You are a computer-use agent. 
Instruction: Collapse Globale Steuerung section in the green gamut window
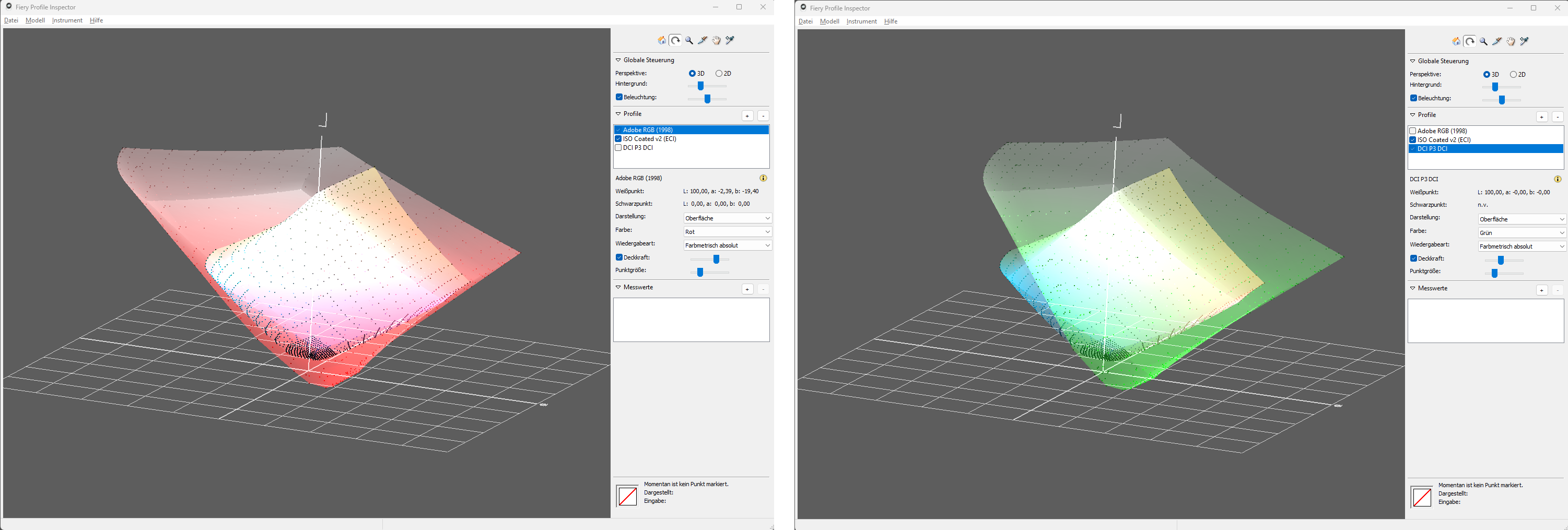(x=1413, y=62)
